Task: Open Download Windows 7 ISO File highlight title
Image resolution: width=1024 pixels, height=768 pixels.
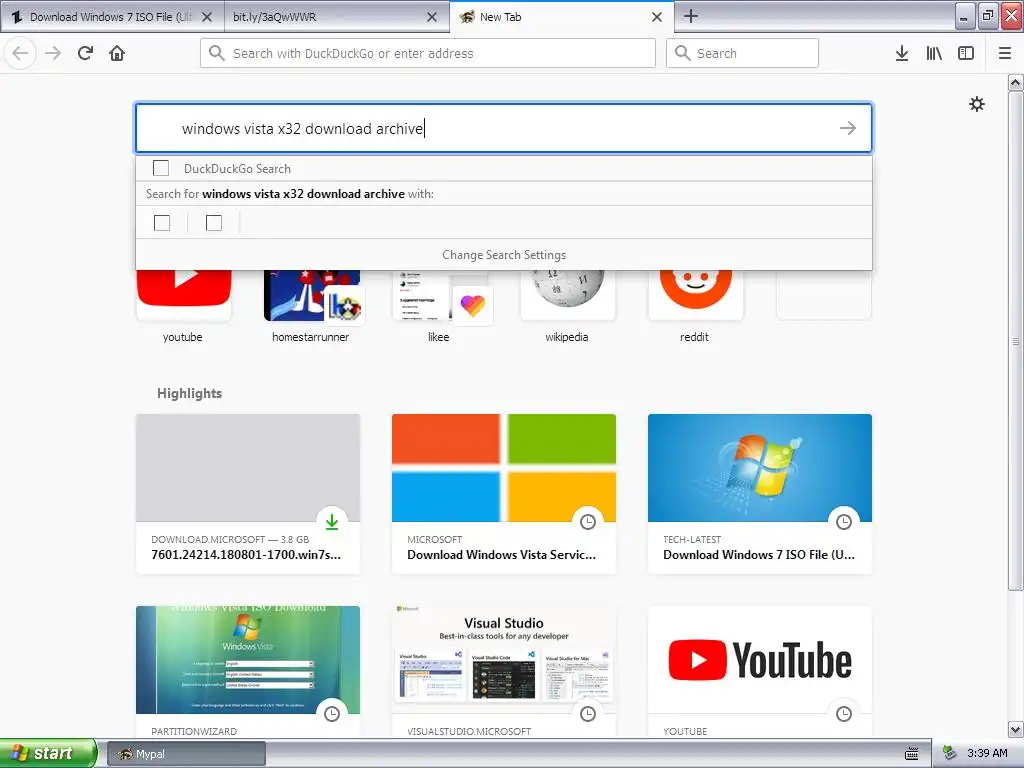Action: click(x=759, y=554)
